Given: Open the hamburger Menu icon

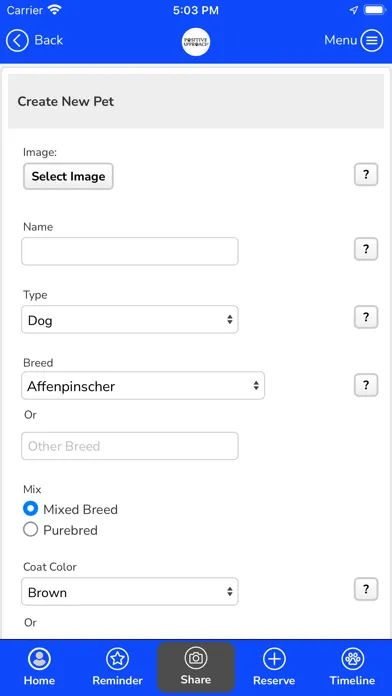Looking at the screenshot, I should coord(372,40).
